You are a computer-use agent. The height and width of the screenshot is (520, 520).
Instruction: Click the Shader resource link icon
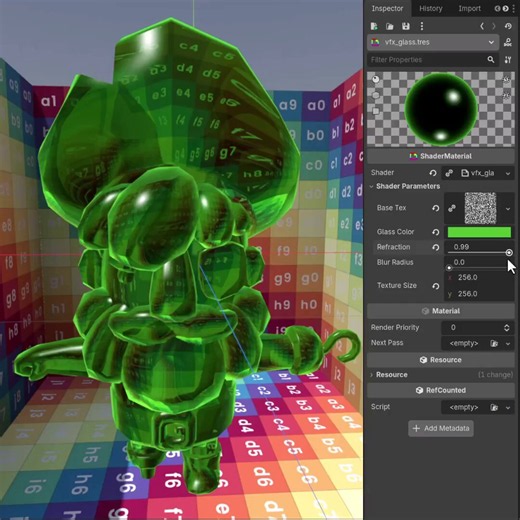(449, 173)
